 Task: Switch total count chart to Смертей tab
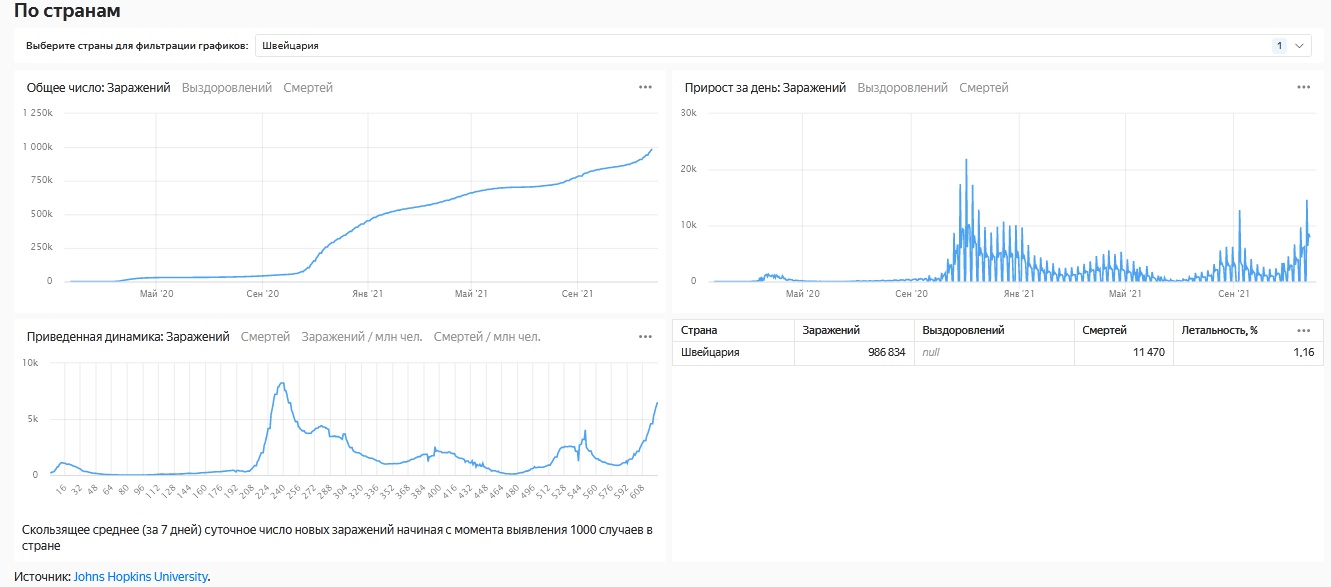pos(308,88)
